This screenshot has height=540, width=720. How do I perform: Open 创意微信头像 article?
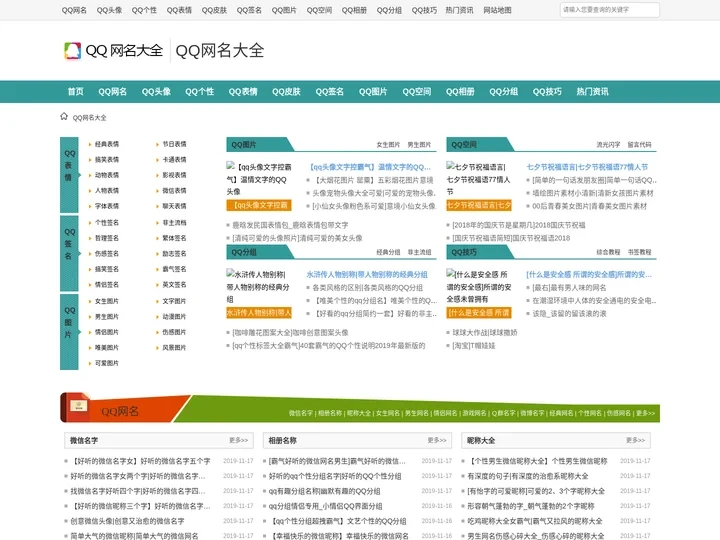(x=127, y=521)
